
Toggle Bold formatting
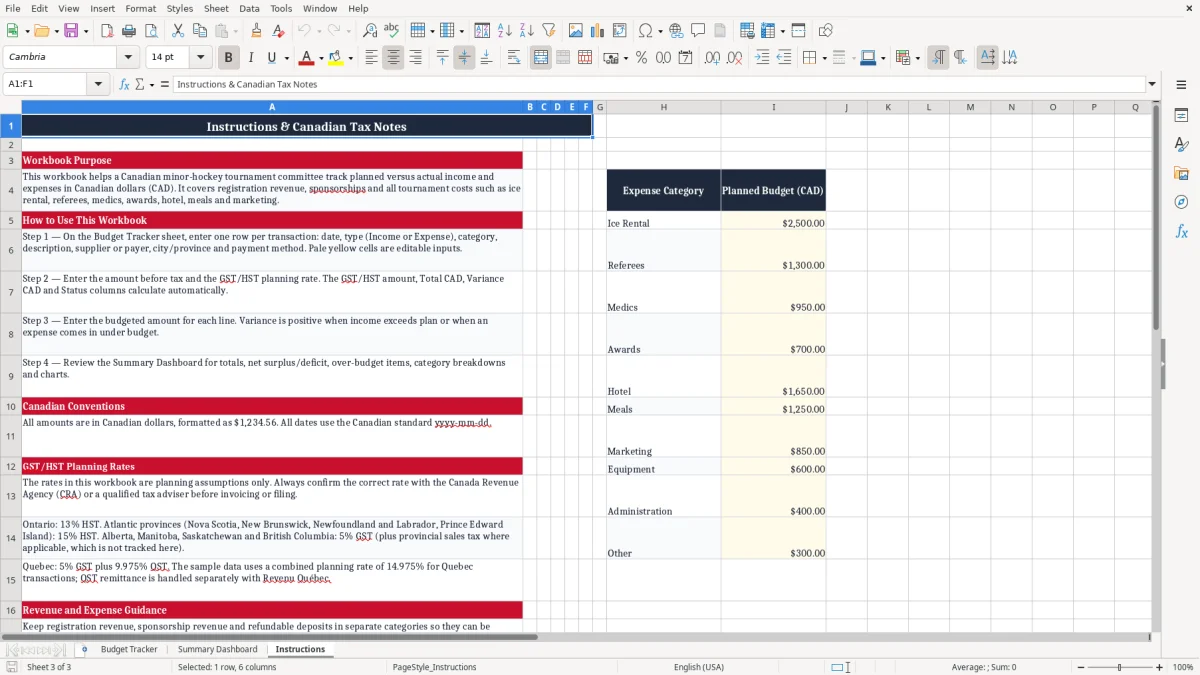pos(228,58)
